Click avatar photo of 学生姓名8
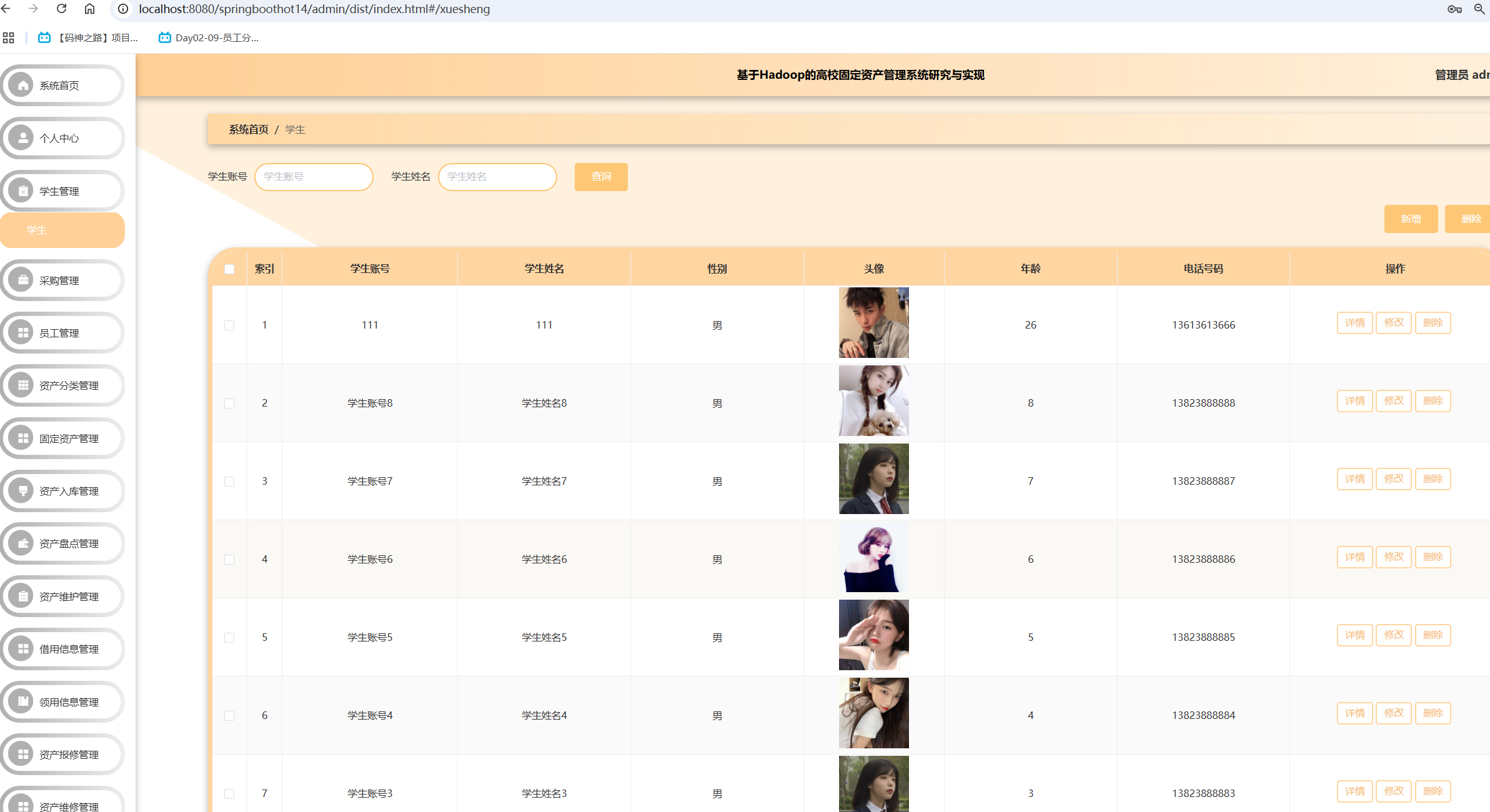 873,400
